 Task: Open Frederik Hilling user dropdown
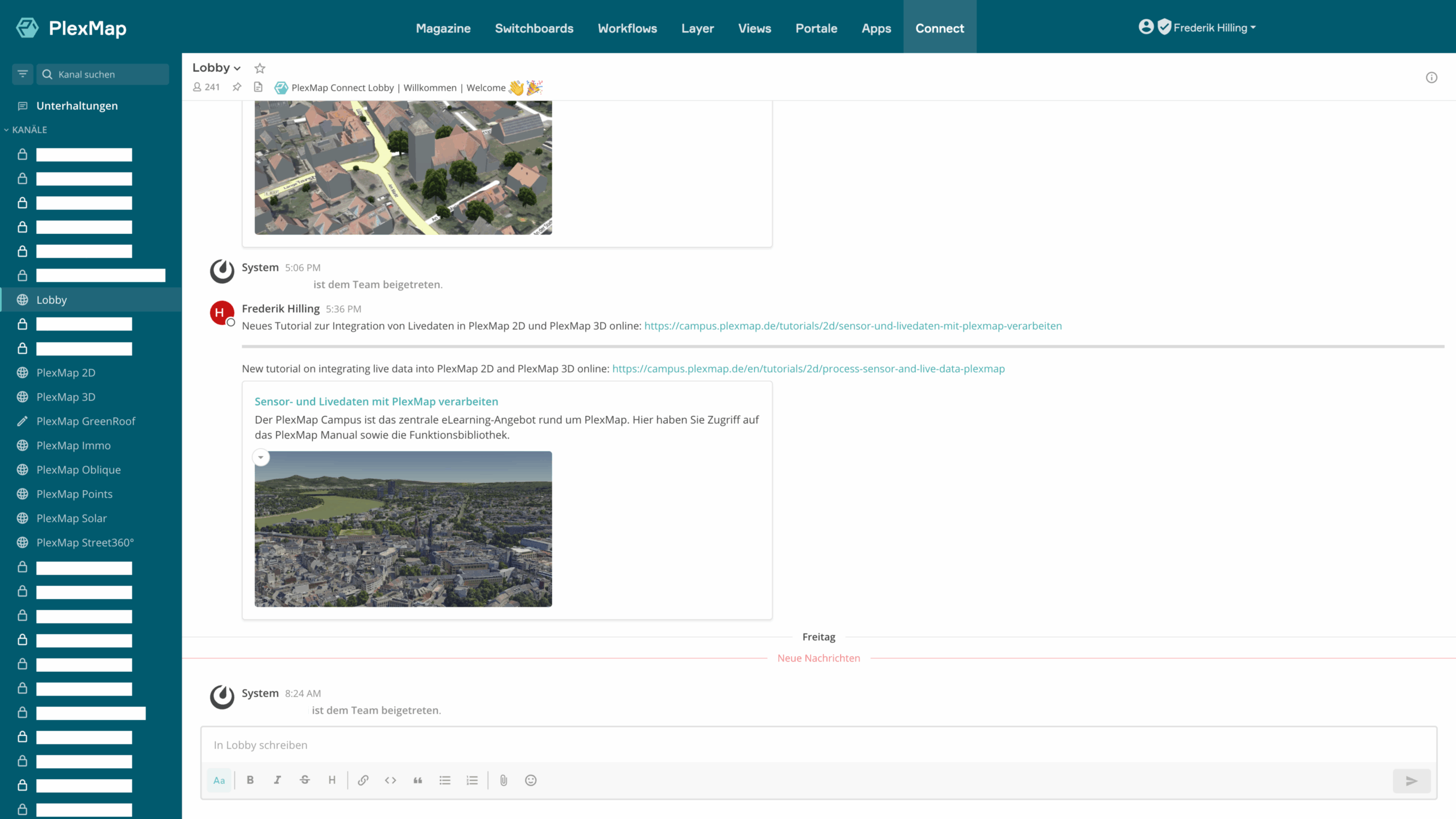(x=1214, y=27)
